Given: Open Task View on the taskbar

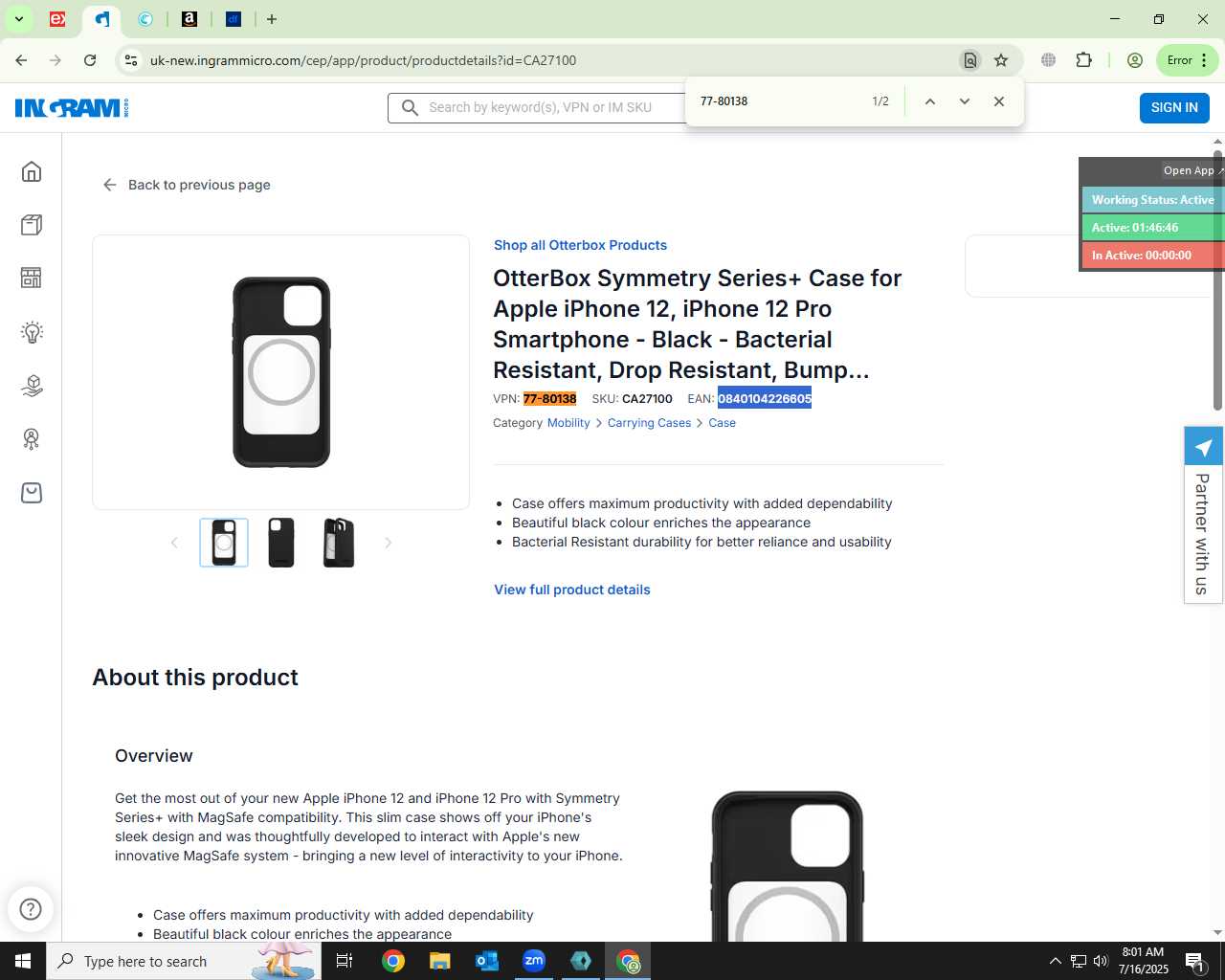Looking at the screenshot, I should [345, 961].
